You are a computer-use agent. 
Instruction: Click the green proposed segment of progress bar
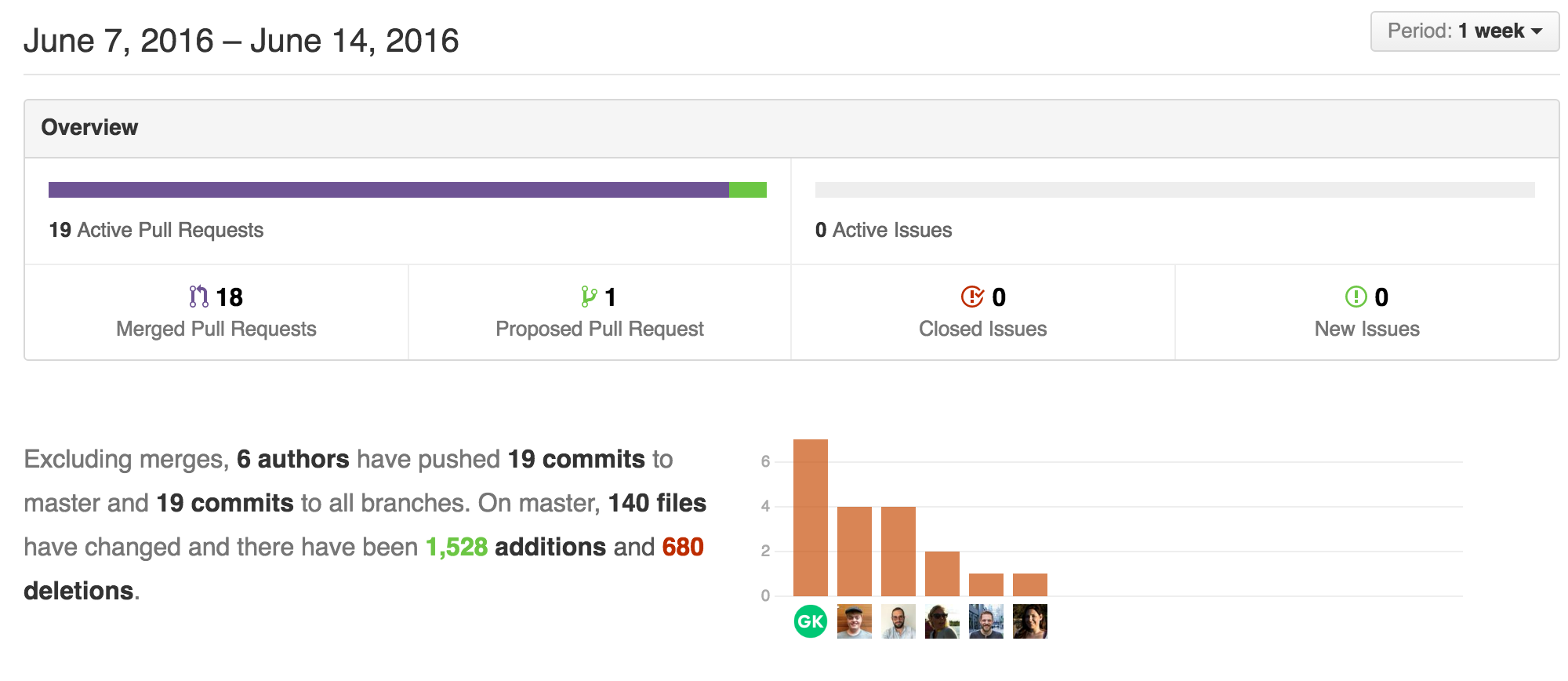(747, 190)
